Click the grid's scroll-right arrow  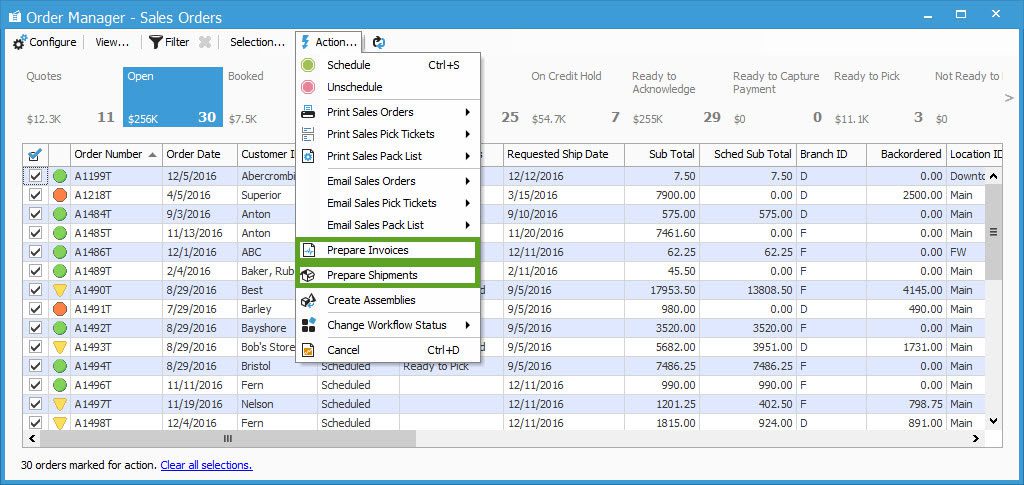(x=977, y=439)
